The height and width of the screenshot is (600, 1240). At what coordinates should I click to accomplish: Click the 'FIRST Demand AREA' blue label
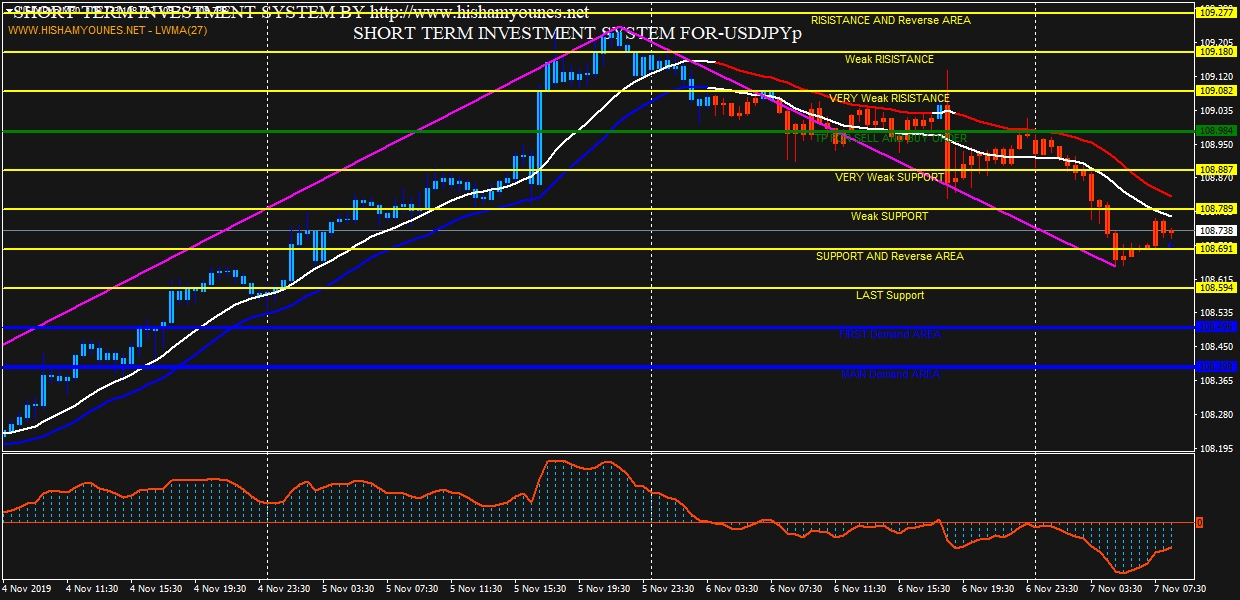[x=889, y=334]
